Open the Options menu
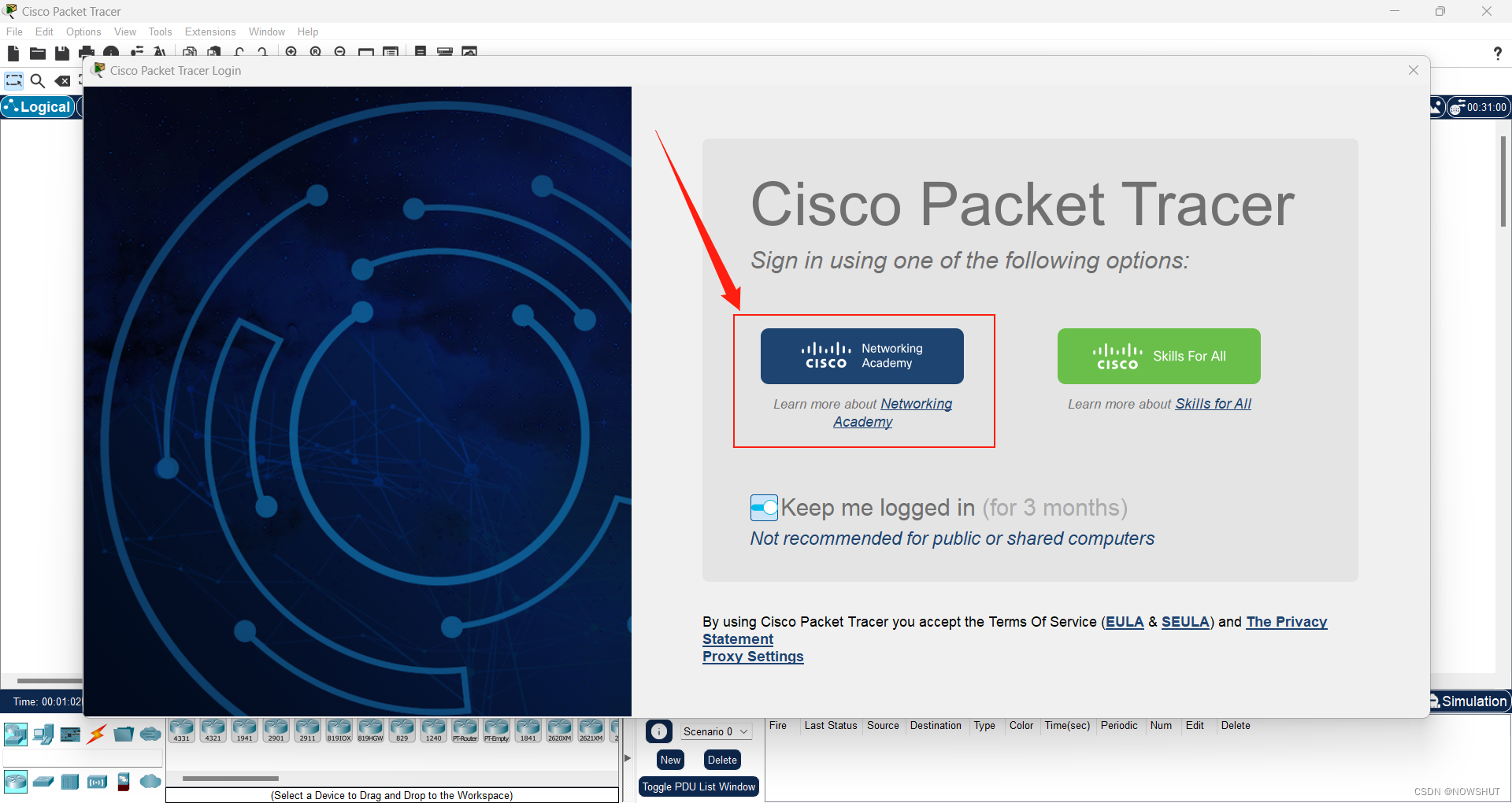The height and width of the screenshot is (803, 1512). click(83, 31)
